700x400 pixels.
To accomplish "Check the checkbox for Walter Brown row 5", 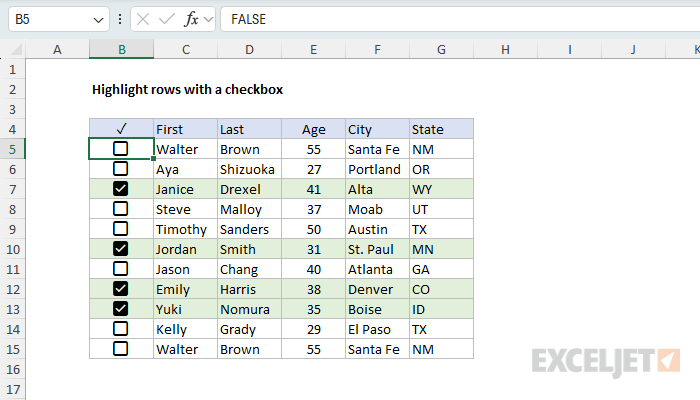I will click(121, 149).
